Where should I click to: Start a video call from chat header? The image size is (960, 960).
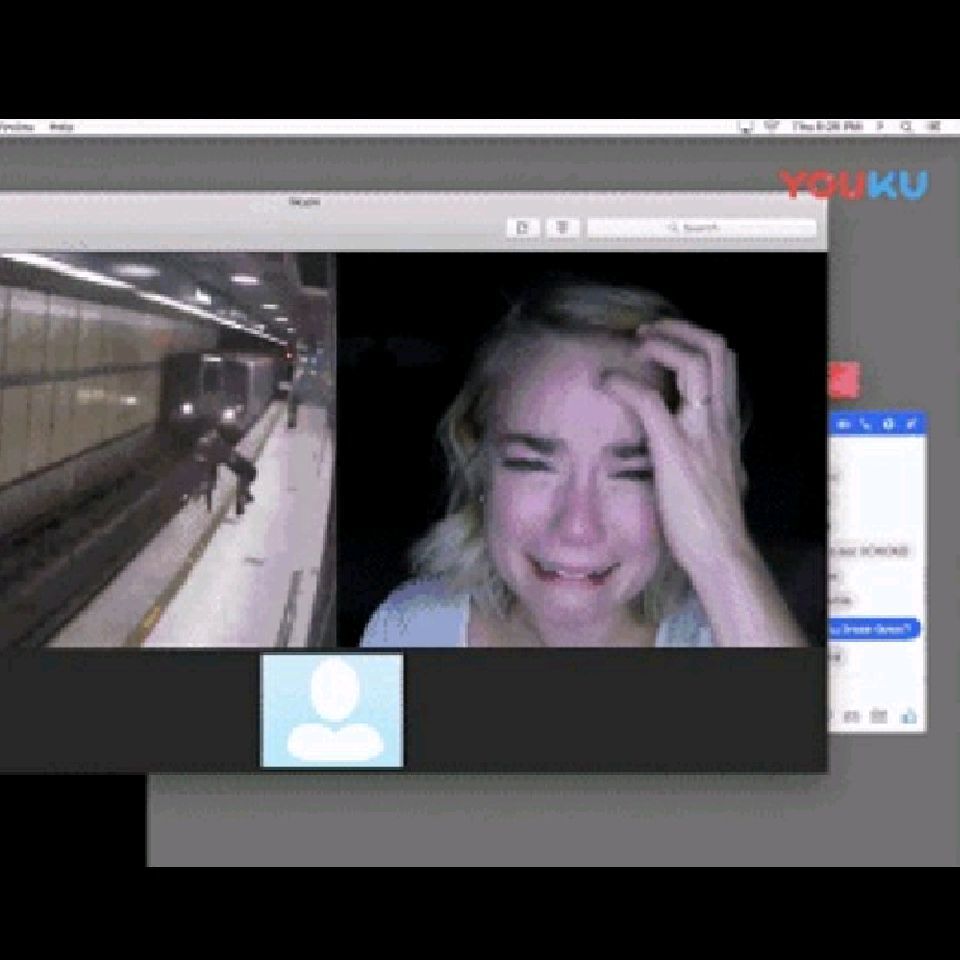[x=844, y=424]
